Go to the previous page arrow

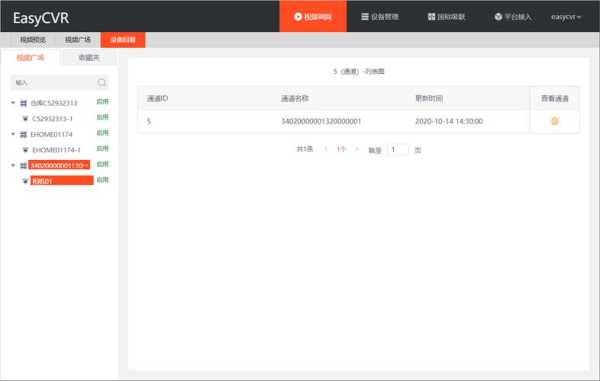point(326,149)
